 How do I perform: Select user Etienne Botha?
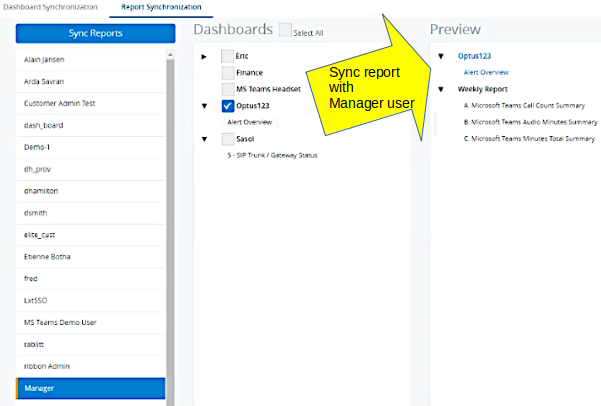click(91, 256)
